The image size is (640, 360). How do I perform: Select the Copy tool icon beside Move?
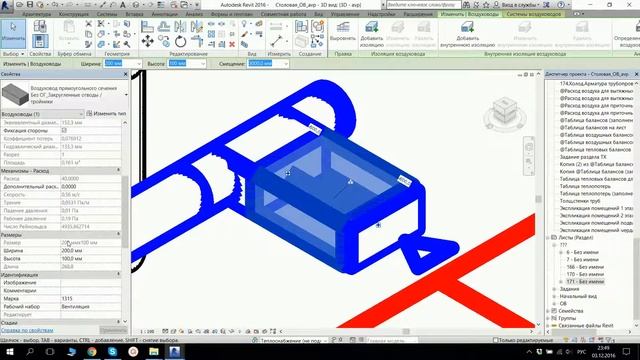tap(164, 41)
